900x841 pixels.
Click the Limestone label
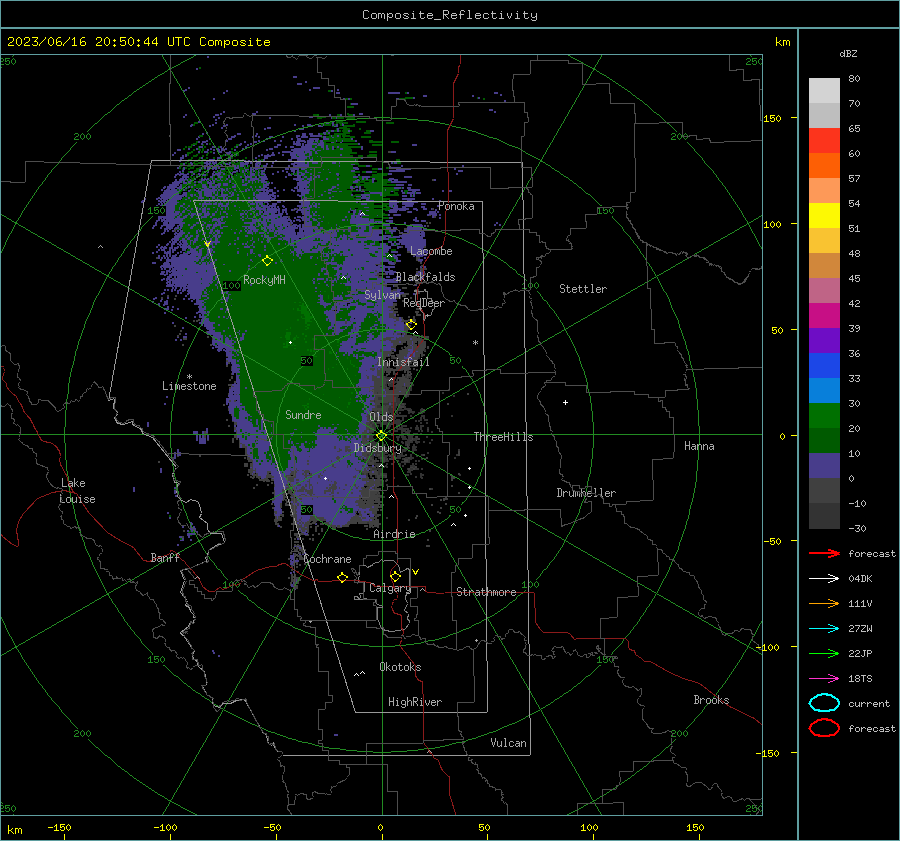(x=189, y=386)
